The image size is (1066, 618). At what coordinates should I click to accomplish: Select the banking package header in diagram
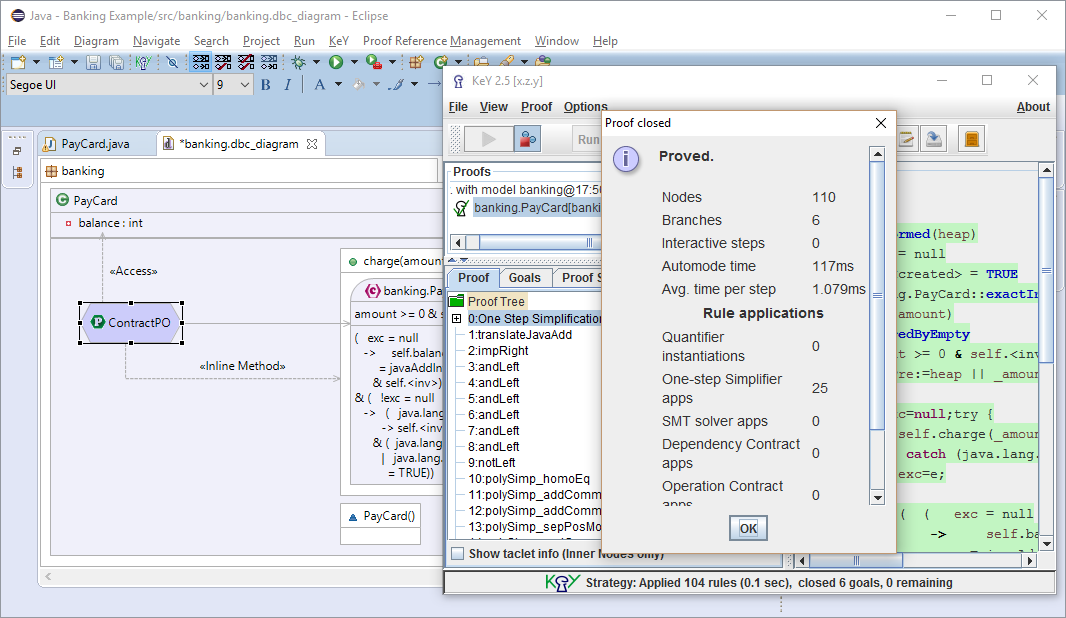click(x=241, y=171)
